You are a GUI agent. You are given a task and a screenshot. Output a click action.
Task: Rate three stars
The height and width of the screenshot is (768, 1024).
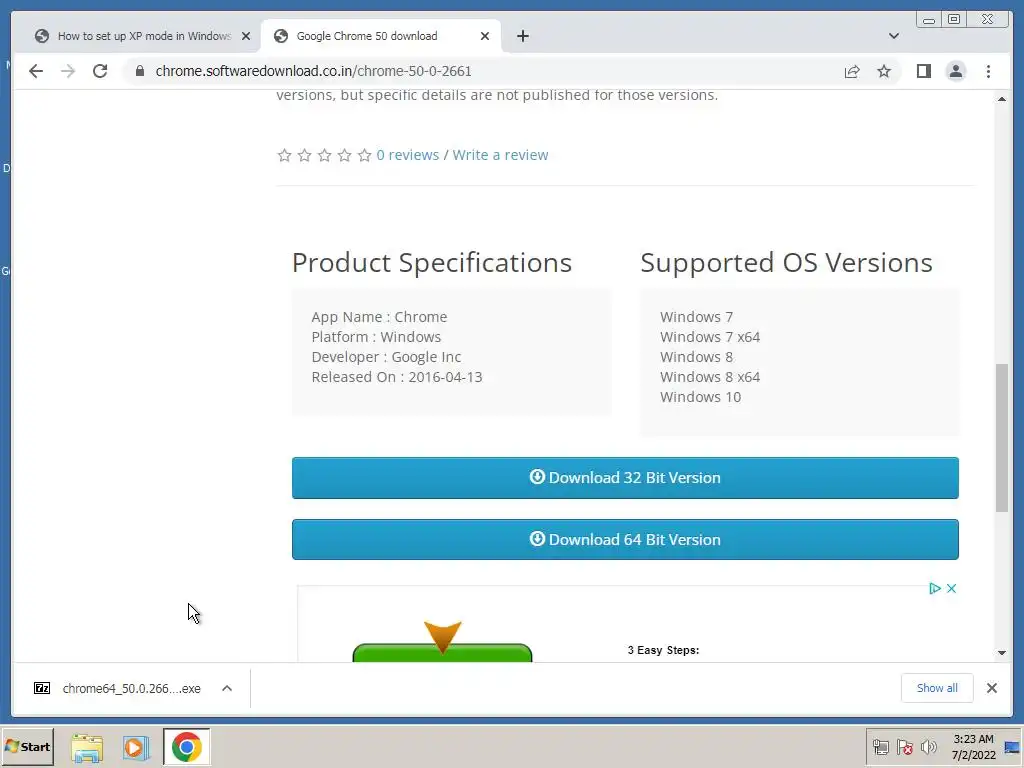point(325,155)
